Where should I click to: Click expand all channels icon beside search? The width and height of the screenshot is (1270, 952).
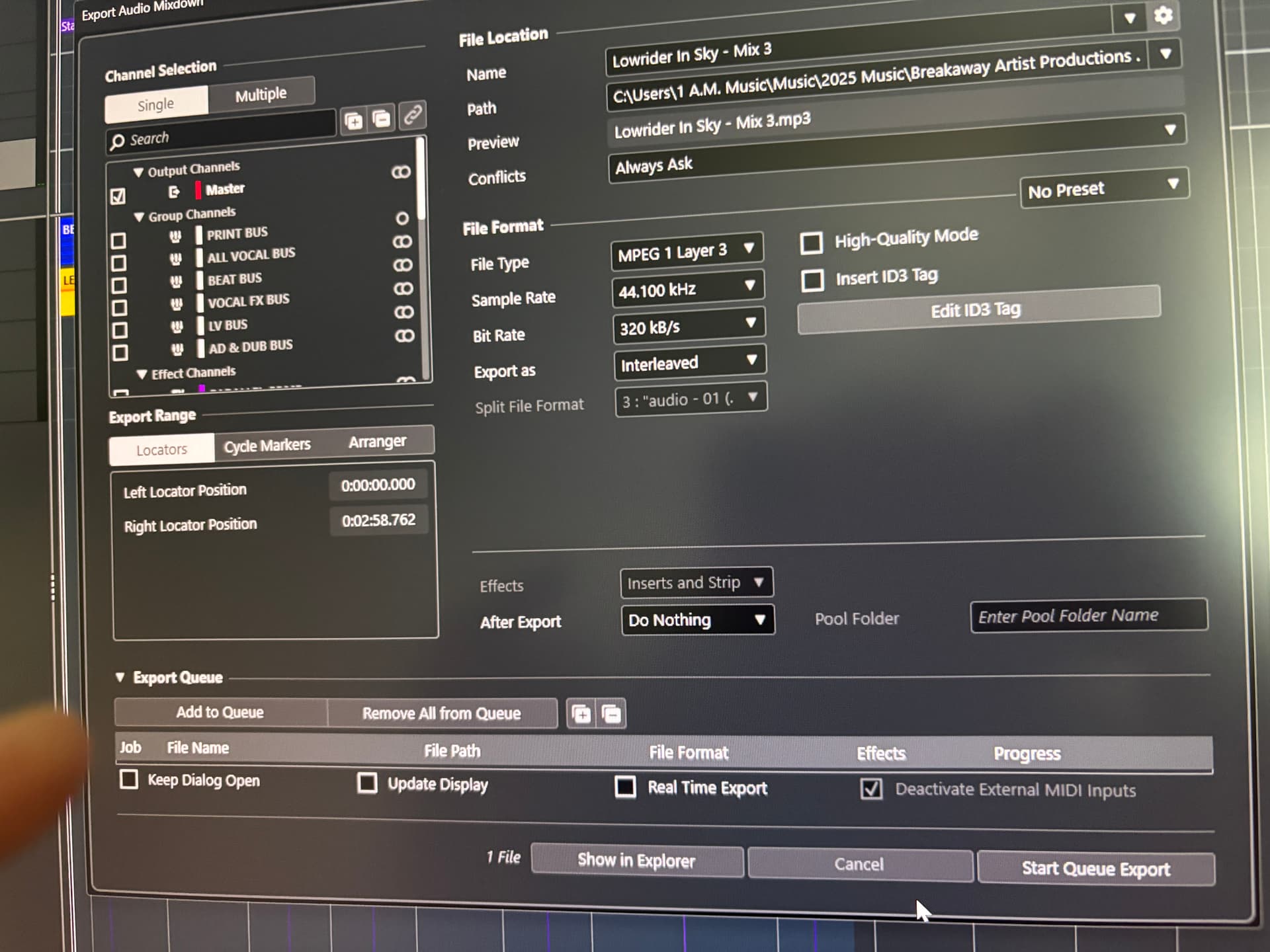[x=354, y=121]
